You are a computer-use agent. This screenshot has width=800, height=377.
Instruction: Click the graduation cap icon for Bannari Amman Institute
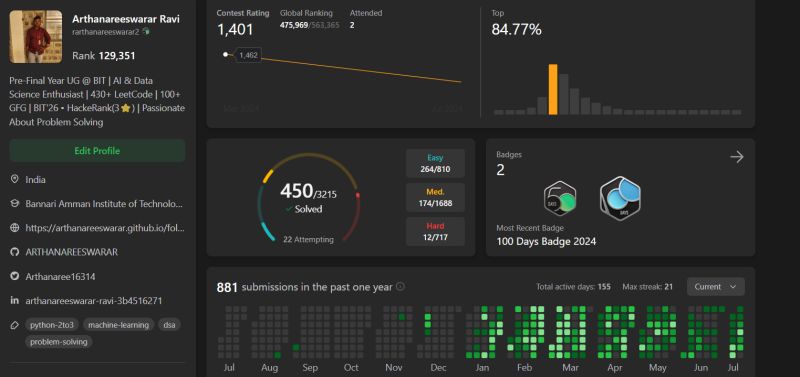15,204
